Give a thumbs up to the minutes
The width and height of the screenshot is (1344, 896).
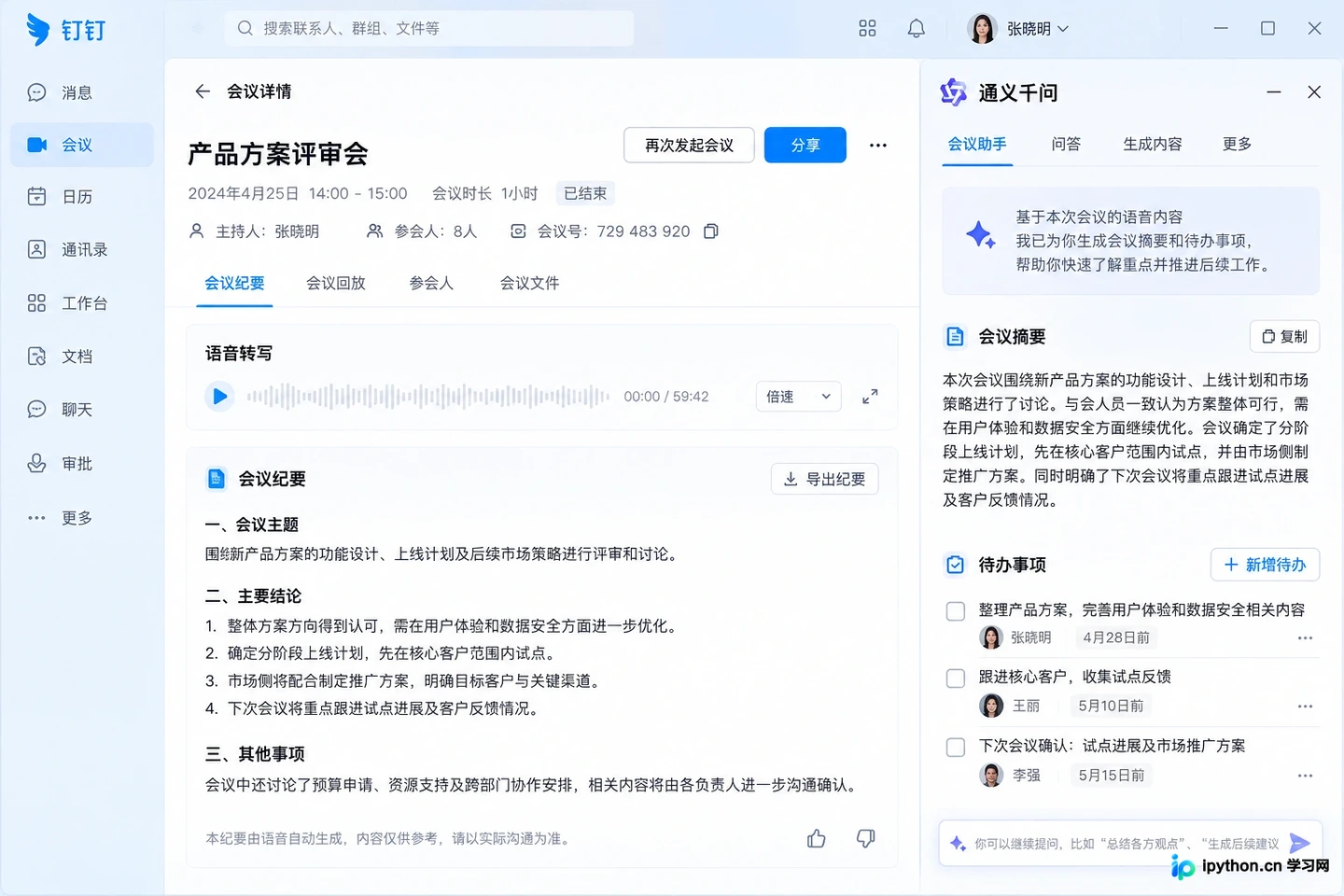[x=817, y=838]
